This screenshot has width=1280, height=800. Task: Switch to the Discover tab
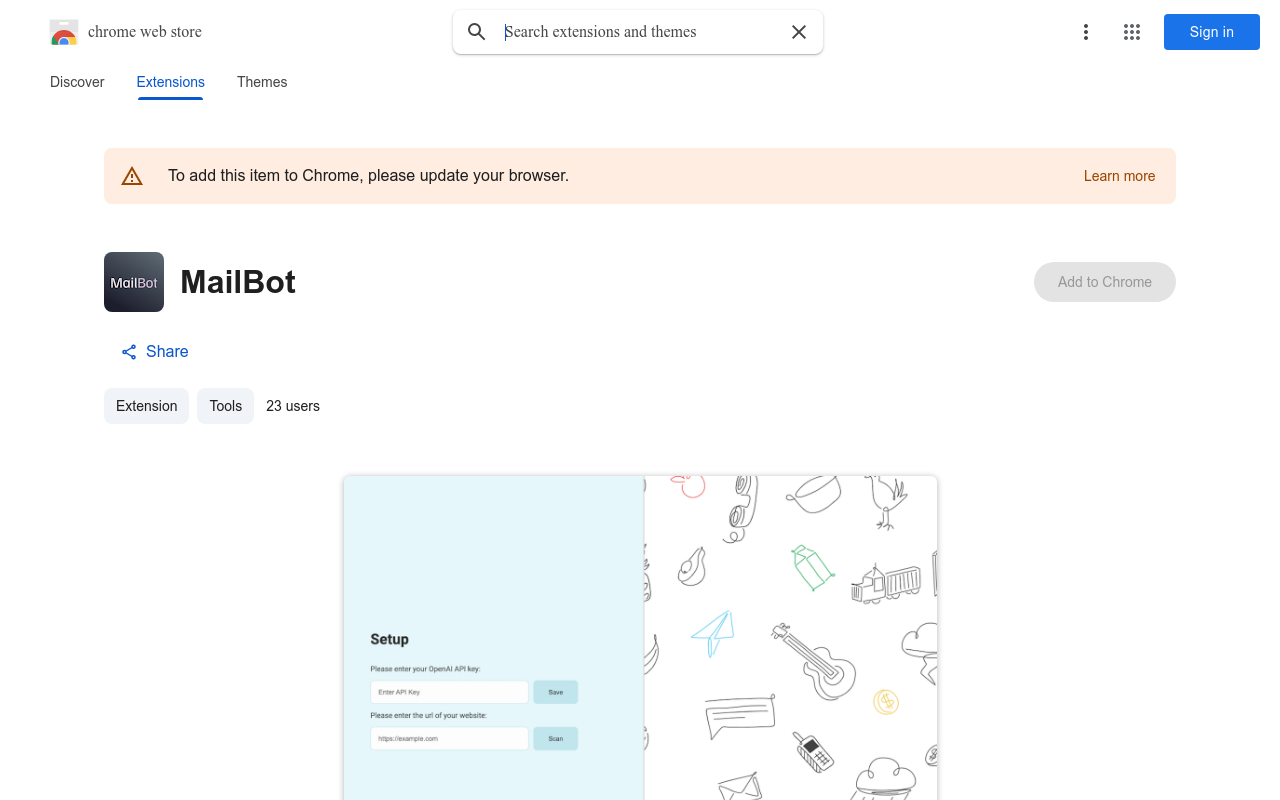77,82
